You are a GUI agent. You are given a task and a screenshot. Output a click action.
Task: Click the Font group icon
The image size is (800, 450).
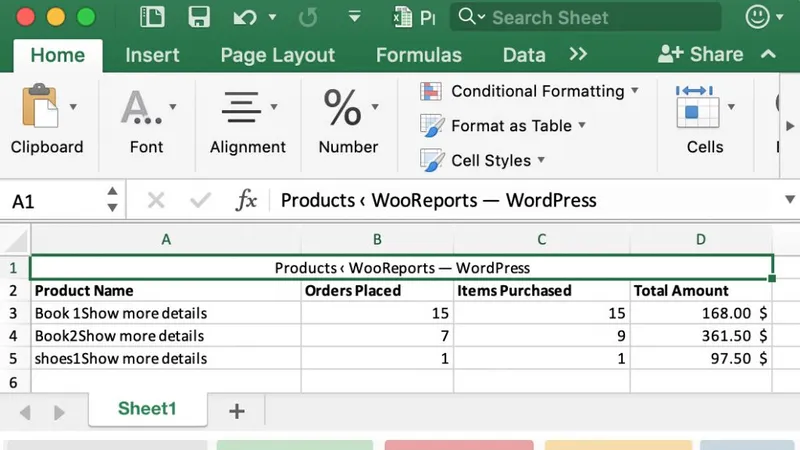point(141,107)
